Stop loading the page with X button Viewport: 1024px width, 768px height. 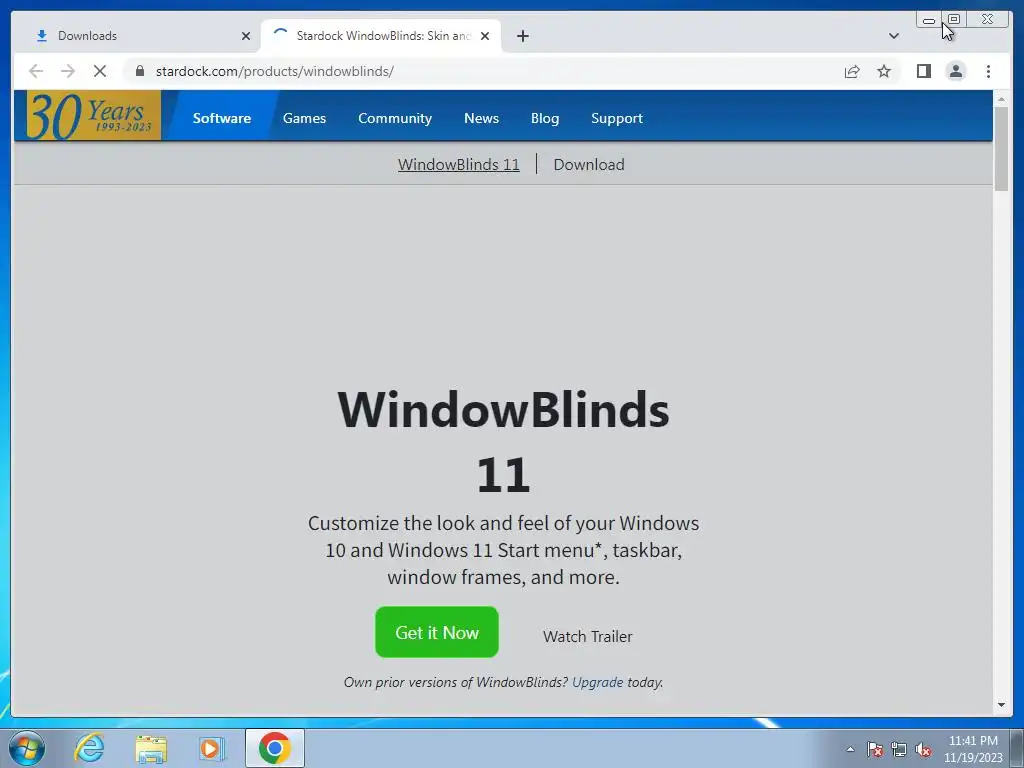point(100,71)
